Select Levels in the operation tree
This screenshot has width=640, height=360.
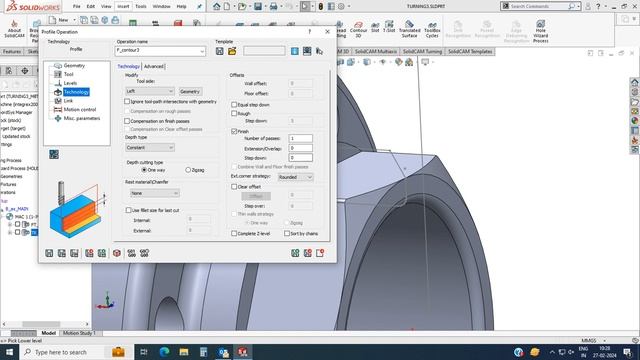pyautogui.click(x=70, y=83)
